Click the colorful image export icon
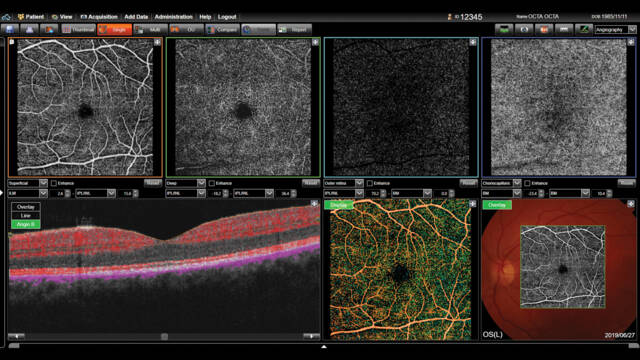The height and width of the screenshot is (360, 640). [x=49, y=29]
